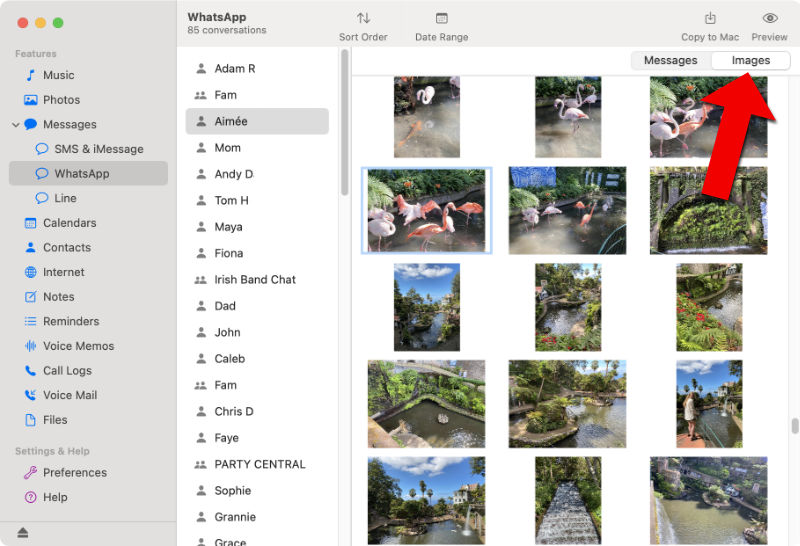
Task: Select the red flowers by pond thumbnail
Action: (x=709, y=307)
